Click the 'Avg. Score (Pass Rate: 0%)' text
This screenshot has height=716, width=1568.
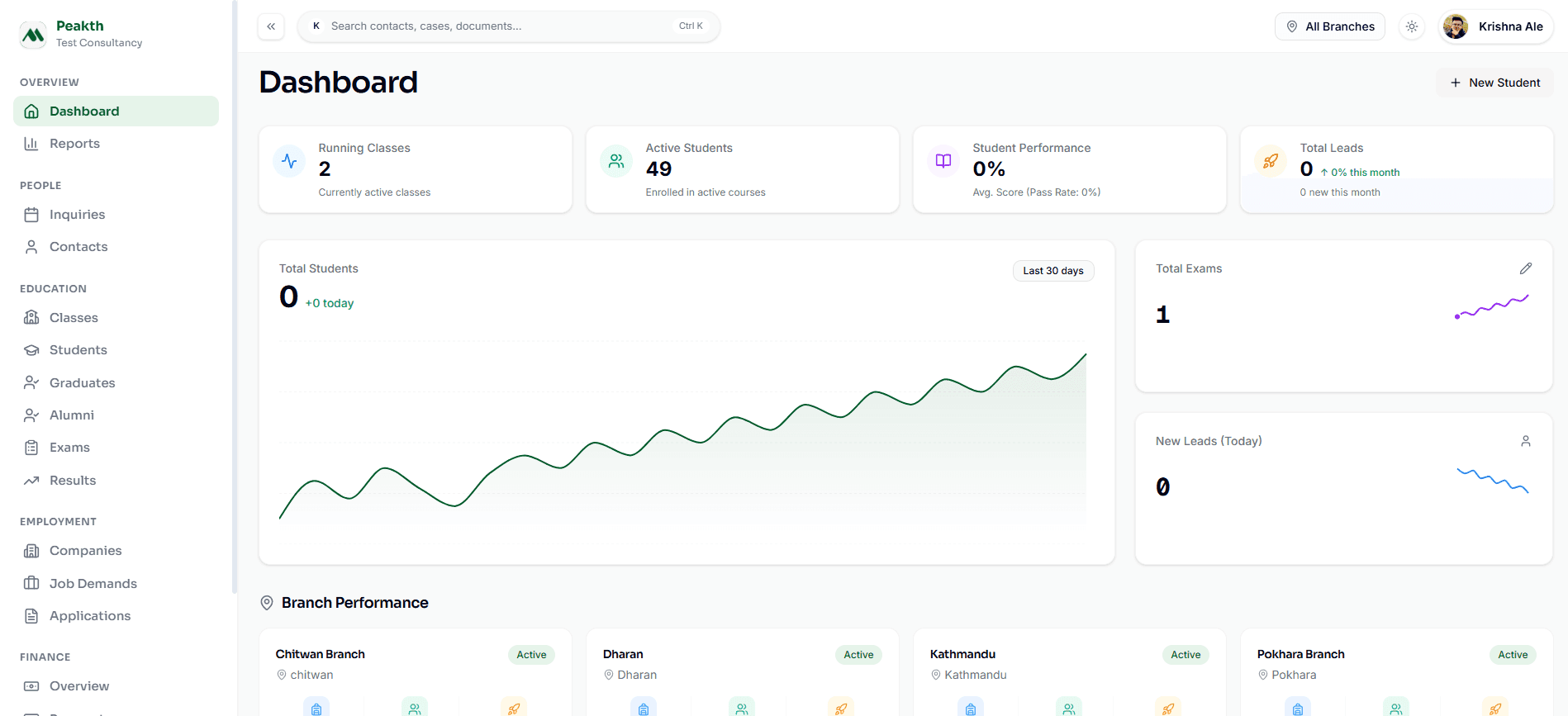click(1037, 192)
